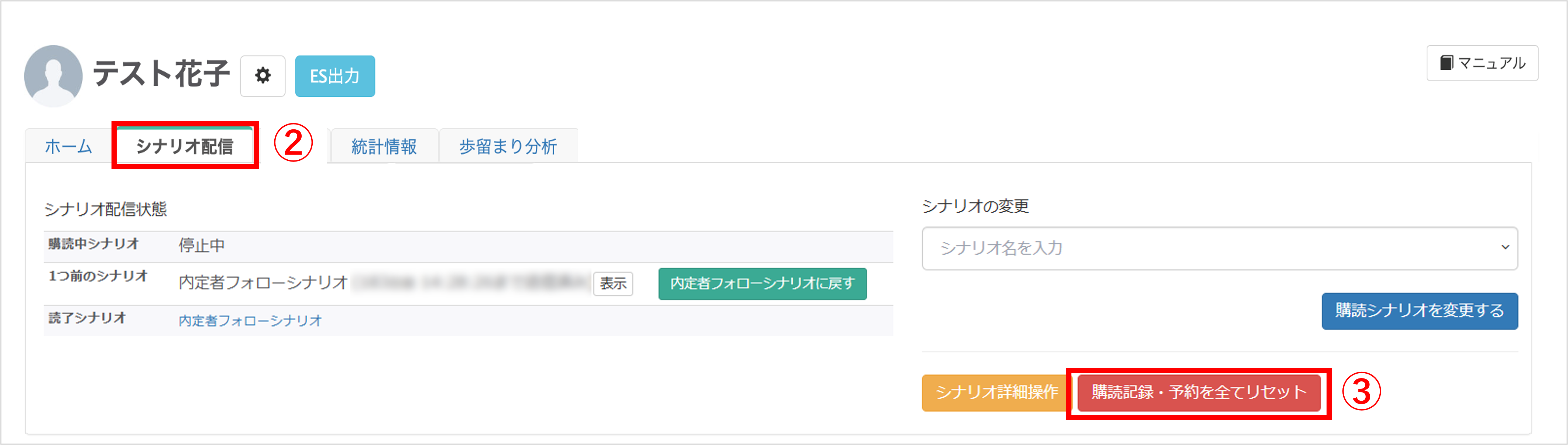Open the マニュアル book icon button
This screenshot has width=1568, height=445.
click(x=1482, y=63)
